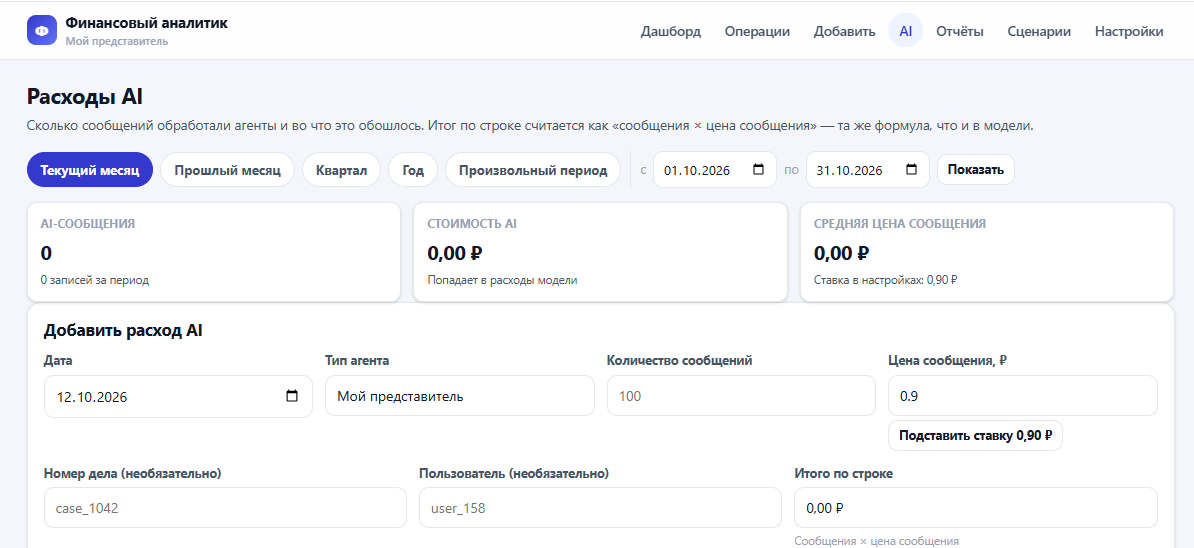Open calendar icon in Дата field 12.10.2026
The width and height of the screenshot is (1194, 548).
click(292, 396)
